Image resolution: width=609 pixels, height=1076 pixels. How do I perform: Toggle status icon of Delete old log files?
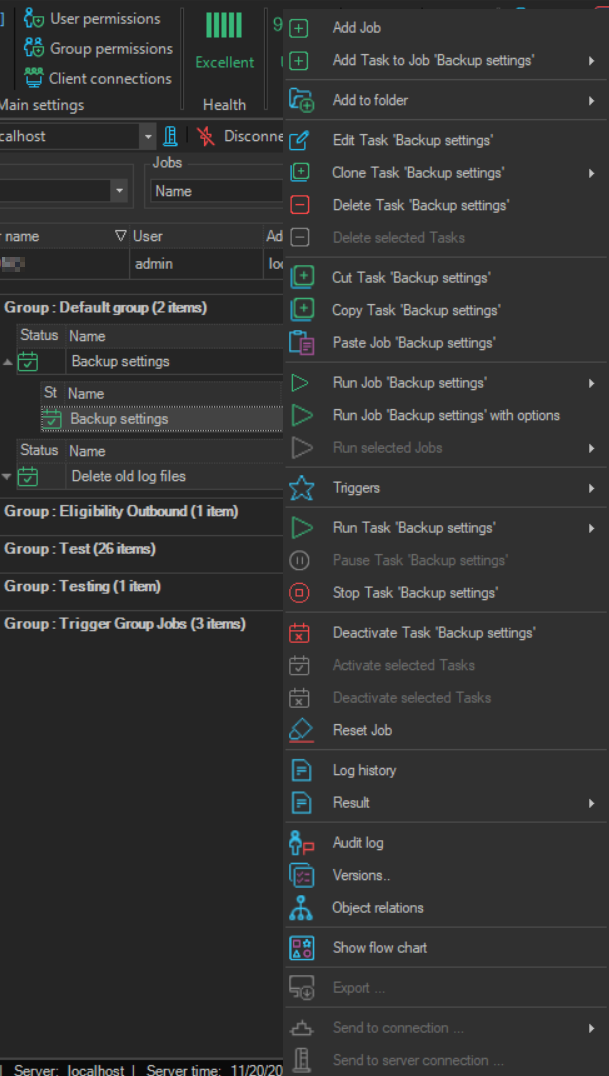coord(28,477)
